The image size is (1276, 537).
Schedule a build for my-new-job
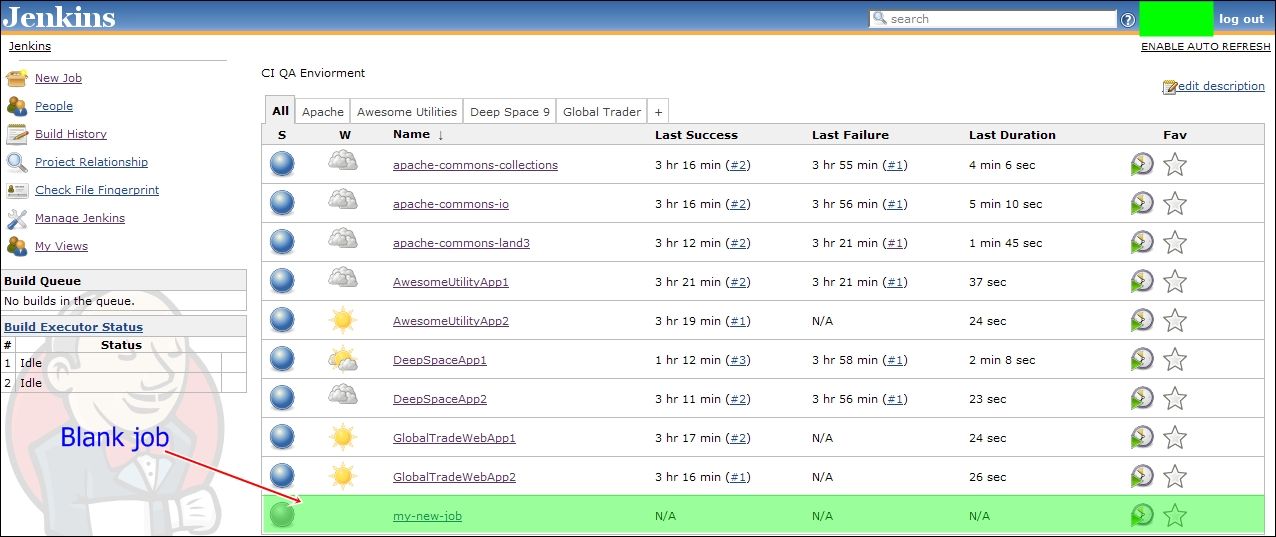coord(1142,515)
